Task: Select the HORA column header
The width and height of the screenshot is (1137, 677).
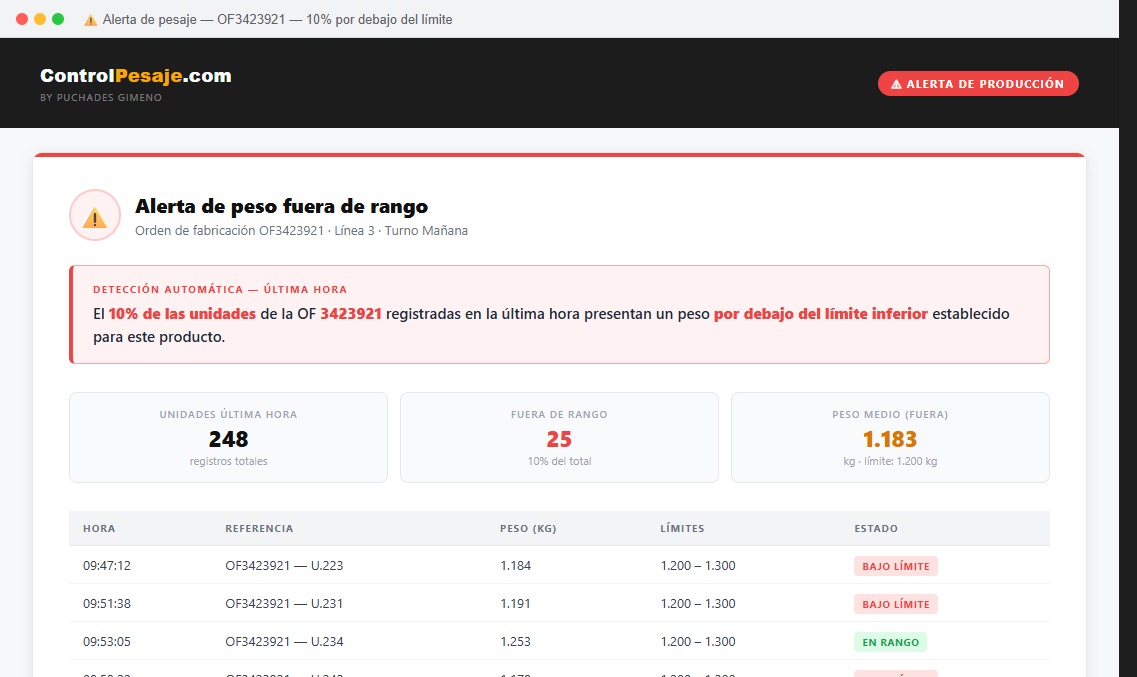Action: point(97,528)
